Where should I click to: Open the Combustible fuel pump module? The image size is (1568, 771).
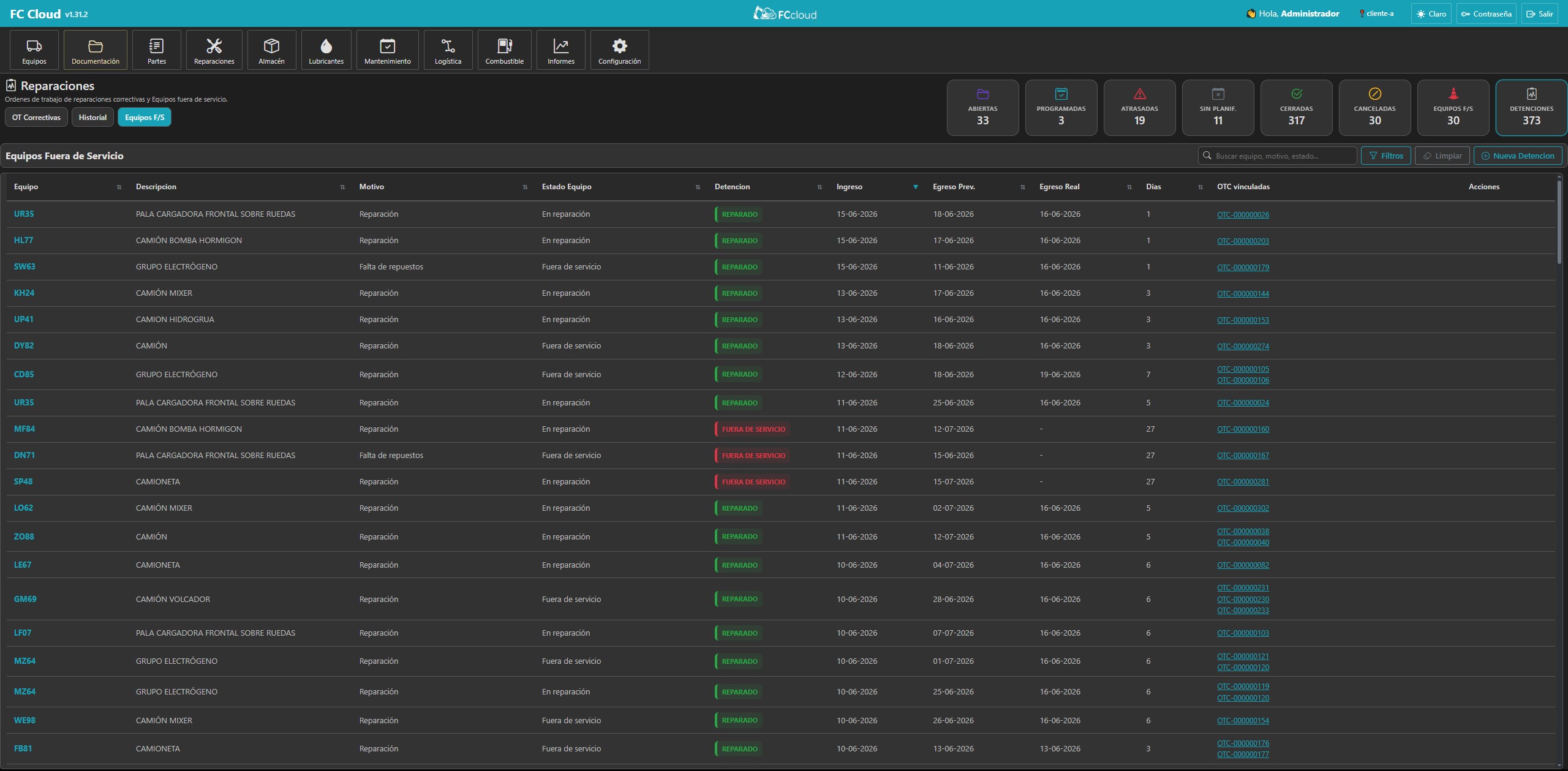coord(504,50)
